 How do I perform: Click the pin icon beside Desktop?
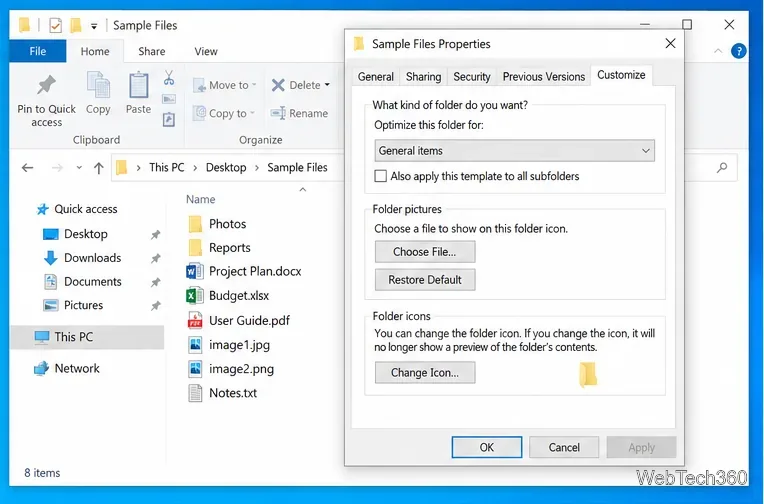pyautogui.click(x=155, y=234)
